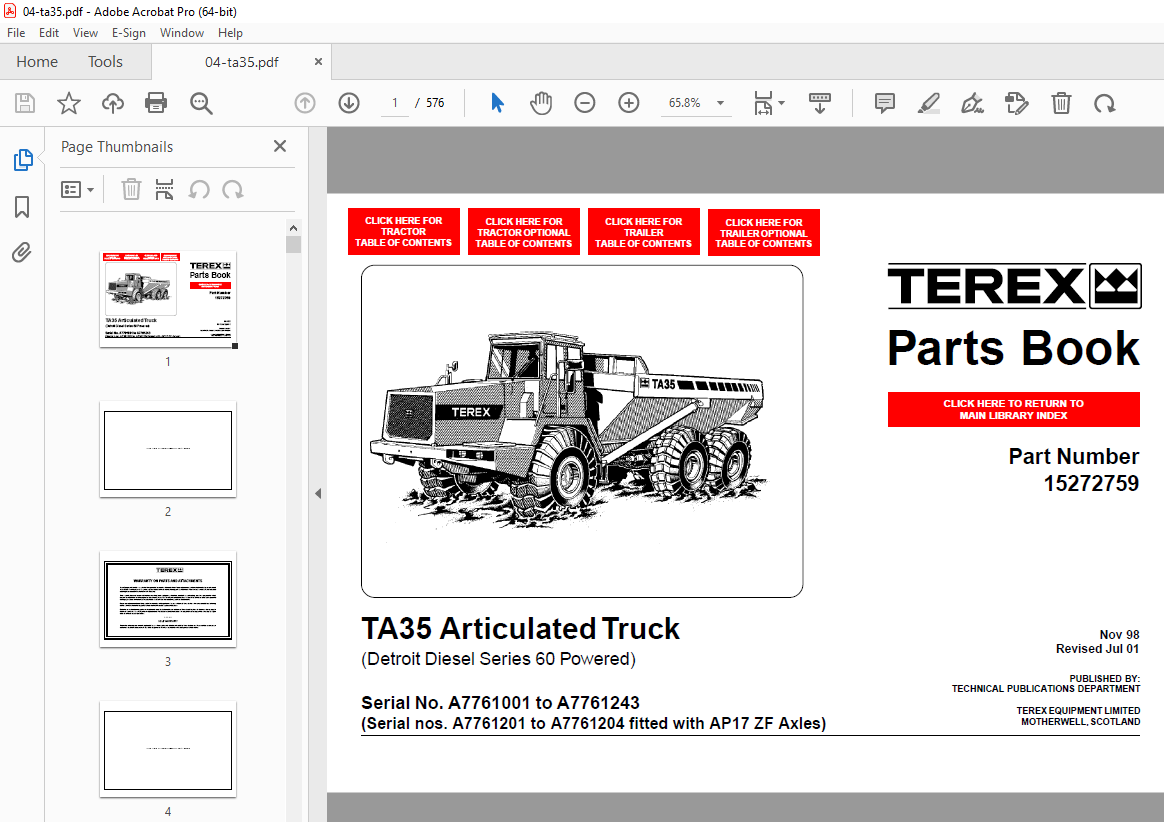The height and width of the screenshot is (822, 1164).
Task: Switch to the Tools tab
Action: click(105, 62)
